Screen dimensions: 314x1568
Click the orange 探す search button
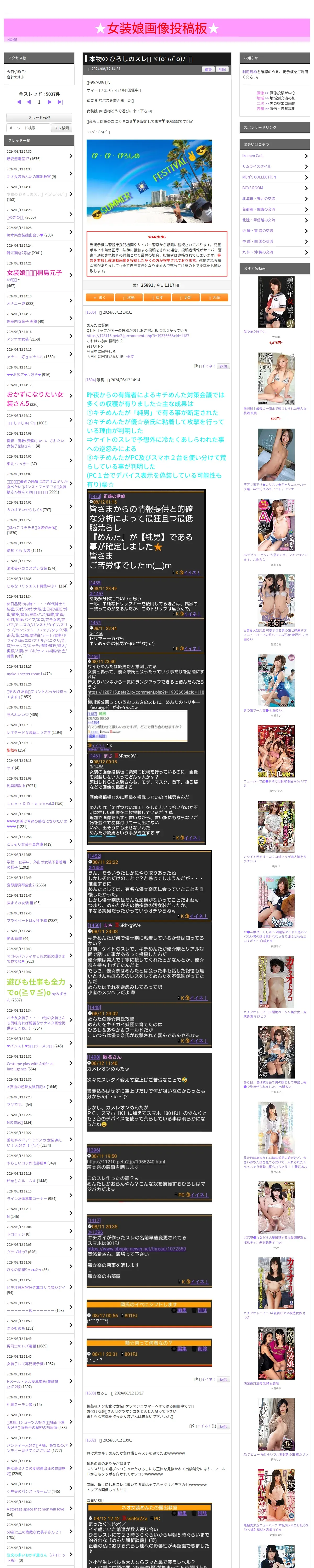[157, 298]
